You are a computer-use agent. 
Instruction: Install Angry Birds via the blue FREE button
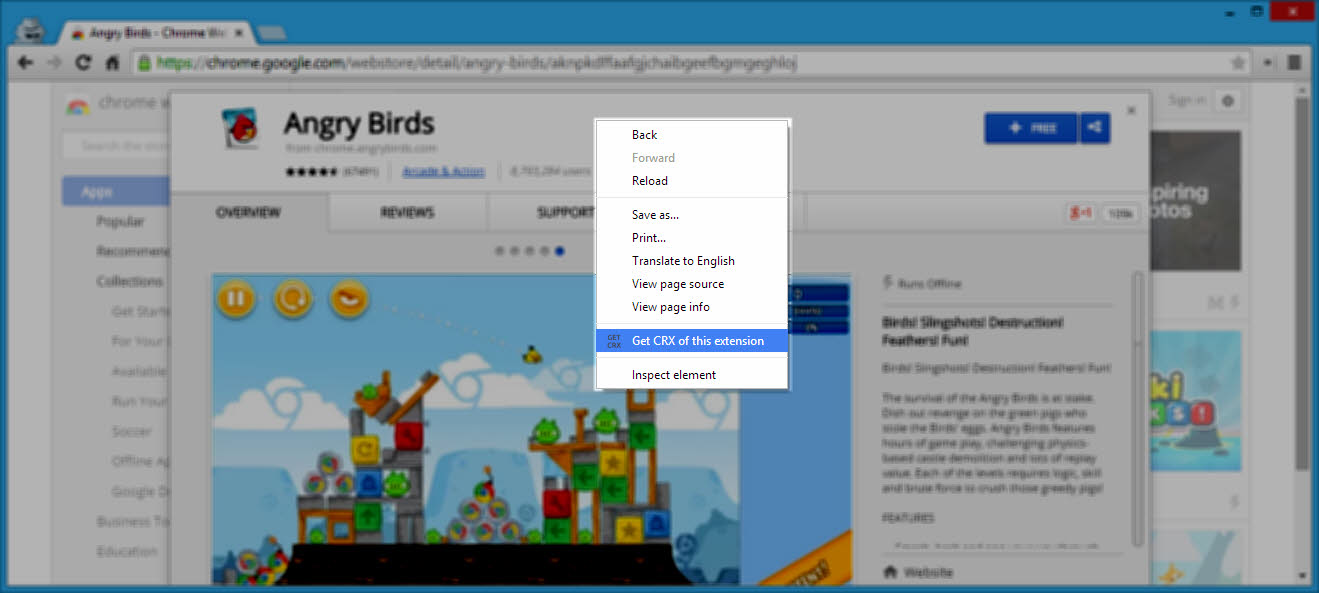(x=1030, y=128)
